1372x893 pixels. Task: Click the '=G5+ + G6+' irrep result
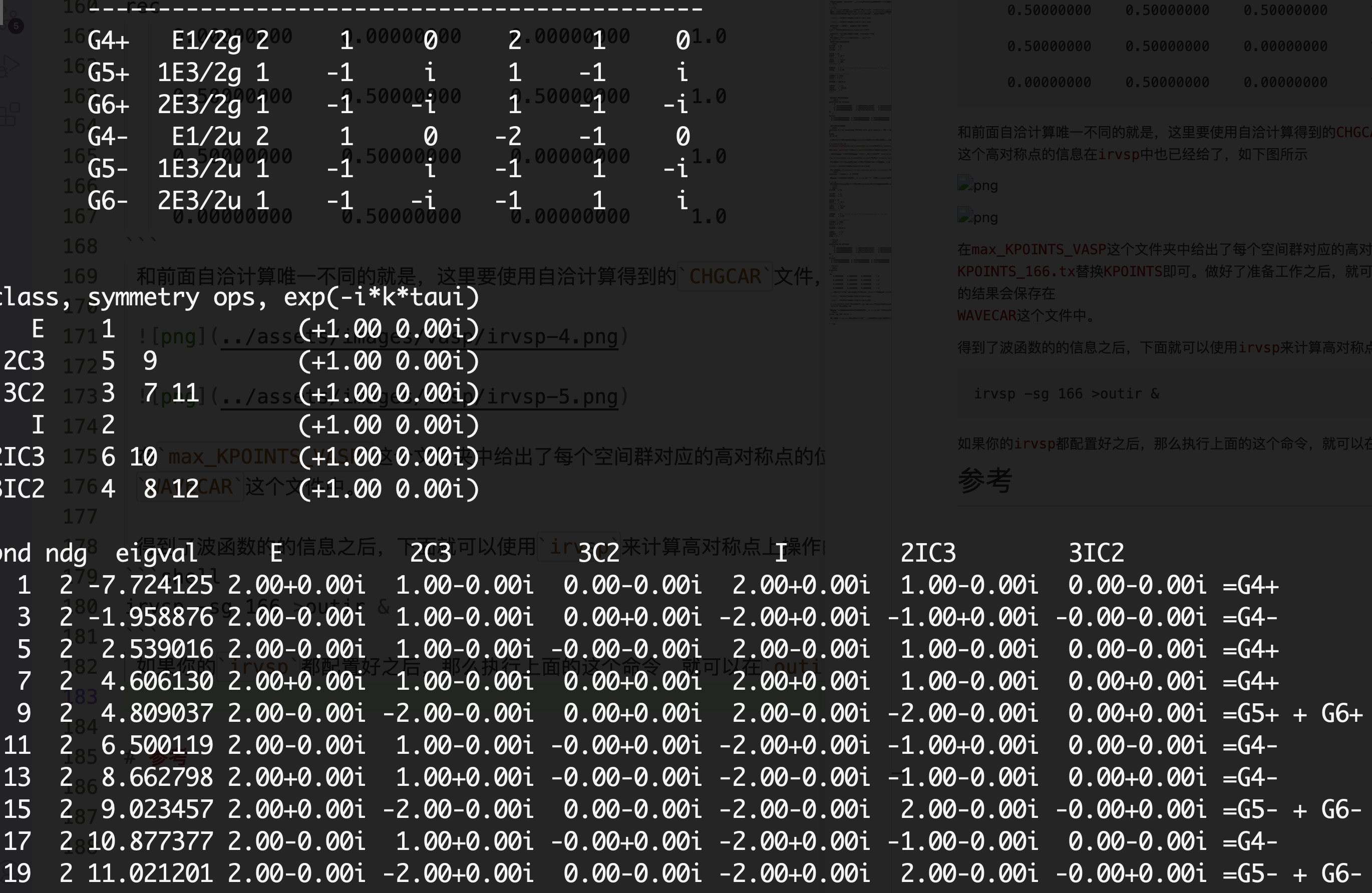click(x=1292, y=714)
